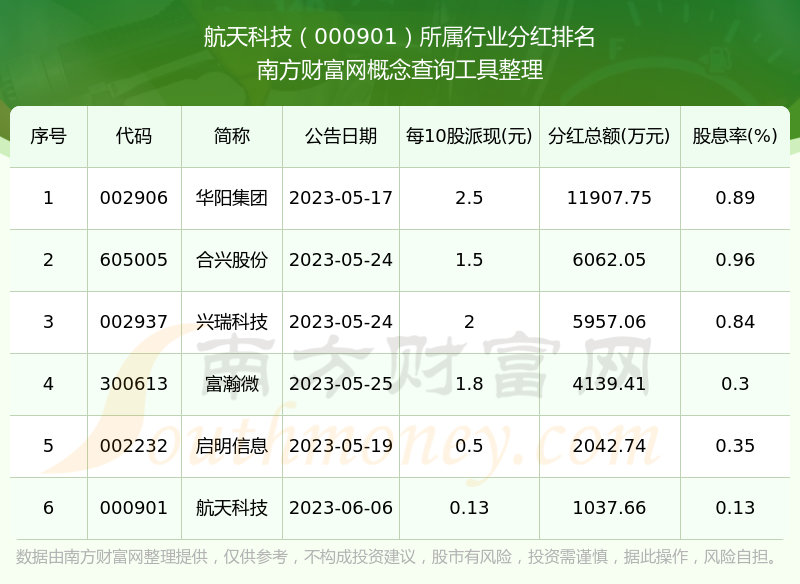Select stock code 002937
Screen dimensions: 800x584
click(x=134, y=322)
